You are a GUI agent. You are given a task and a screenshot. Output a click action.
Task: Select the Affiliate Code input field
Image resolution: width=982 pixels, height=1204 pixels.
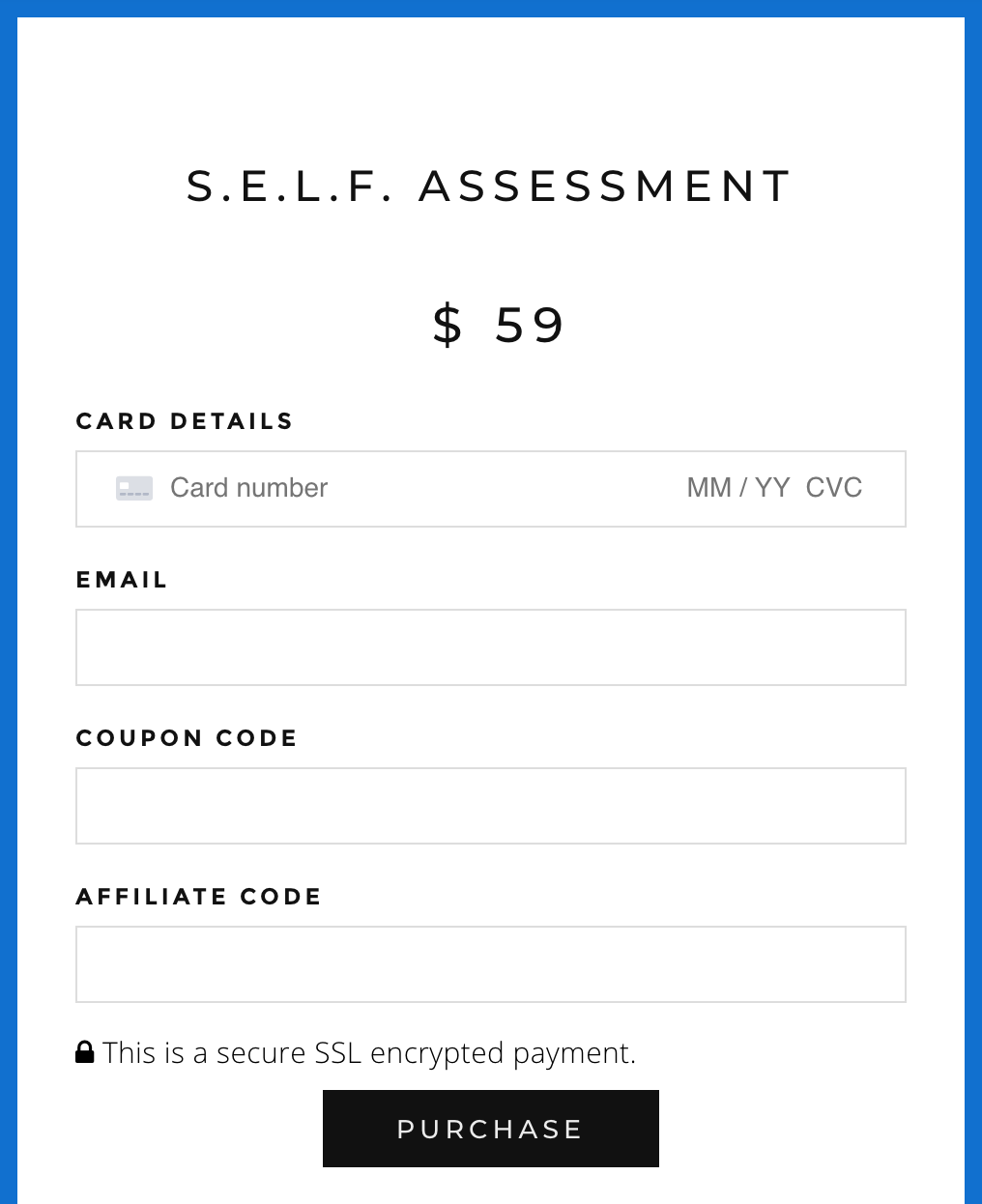[x=491, y=964]
